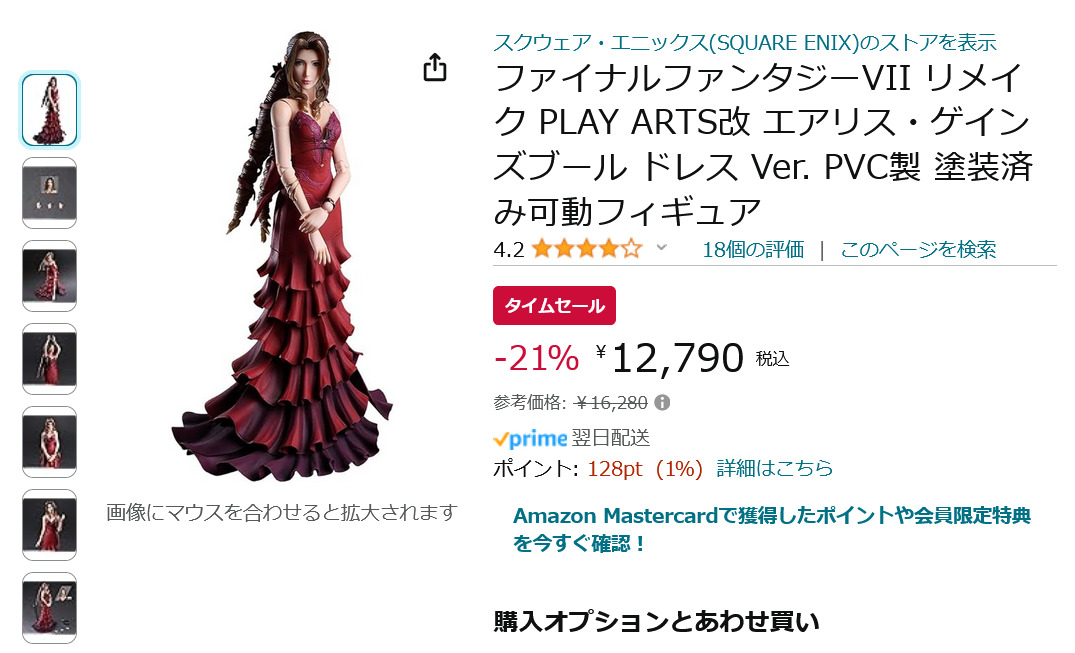Image resolution: width=1075 pixels, height=653 pixels.
Task: Select the accessories thumbnail with face parts
Action: 49,193
